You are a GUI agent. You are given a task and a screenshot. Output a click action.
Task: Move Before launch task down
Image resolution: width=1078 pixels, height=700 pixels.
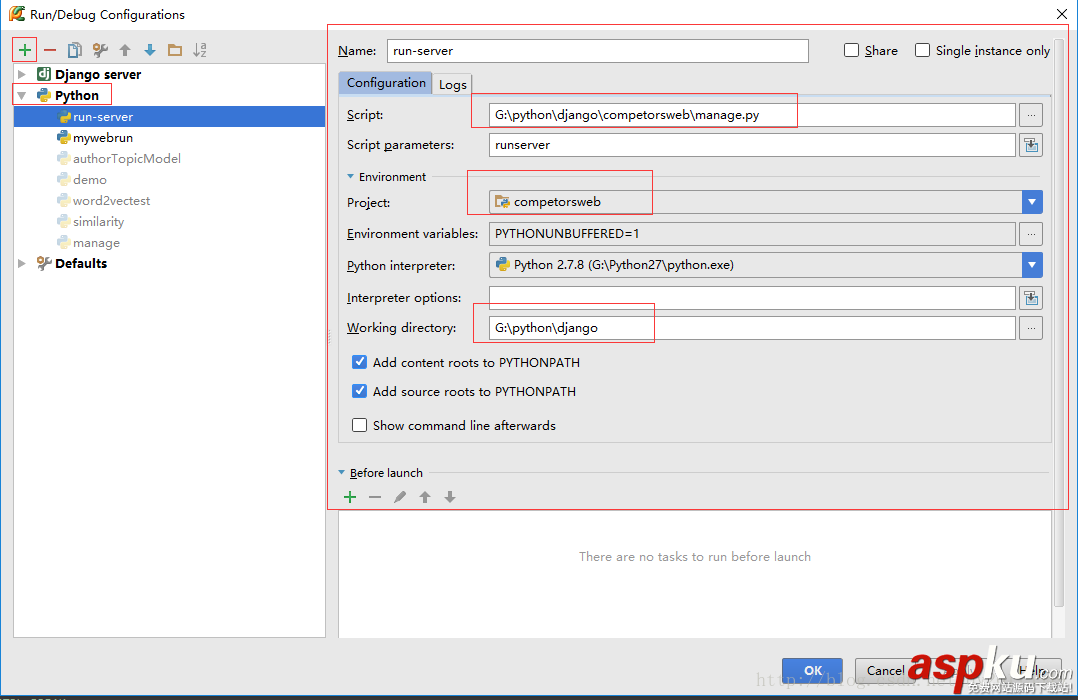(x=450, y=497)
